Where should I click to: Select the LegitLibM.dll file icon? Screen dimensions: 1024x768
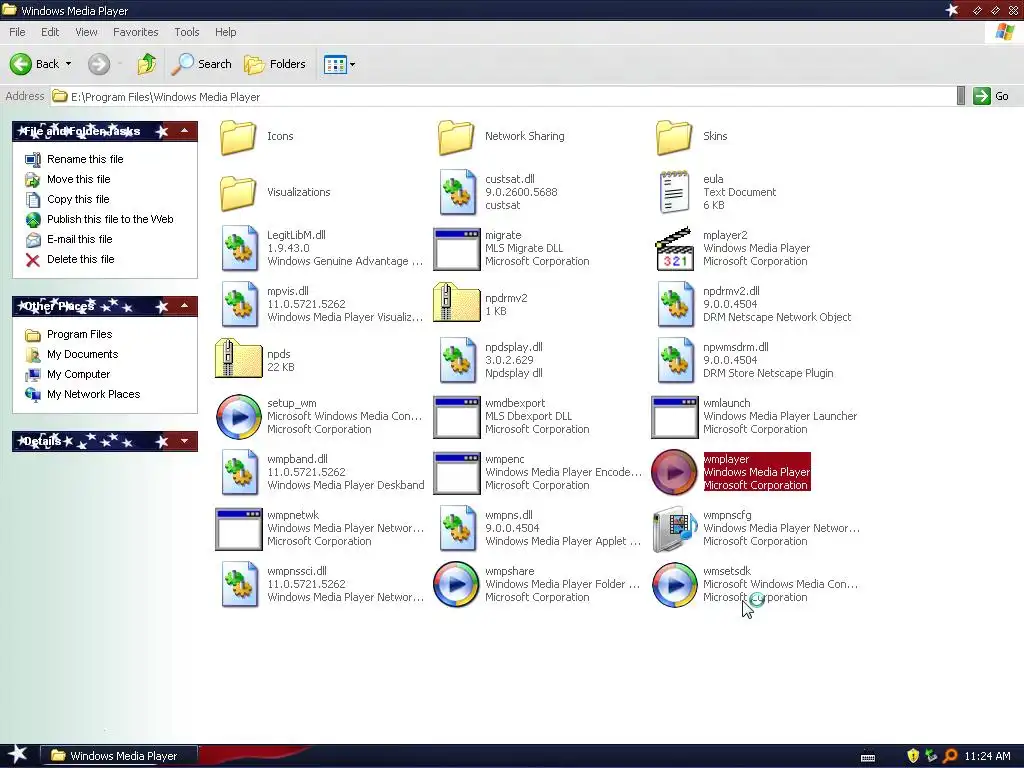pyautogui.click(x=238, y=248)
